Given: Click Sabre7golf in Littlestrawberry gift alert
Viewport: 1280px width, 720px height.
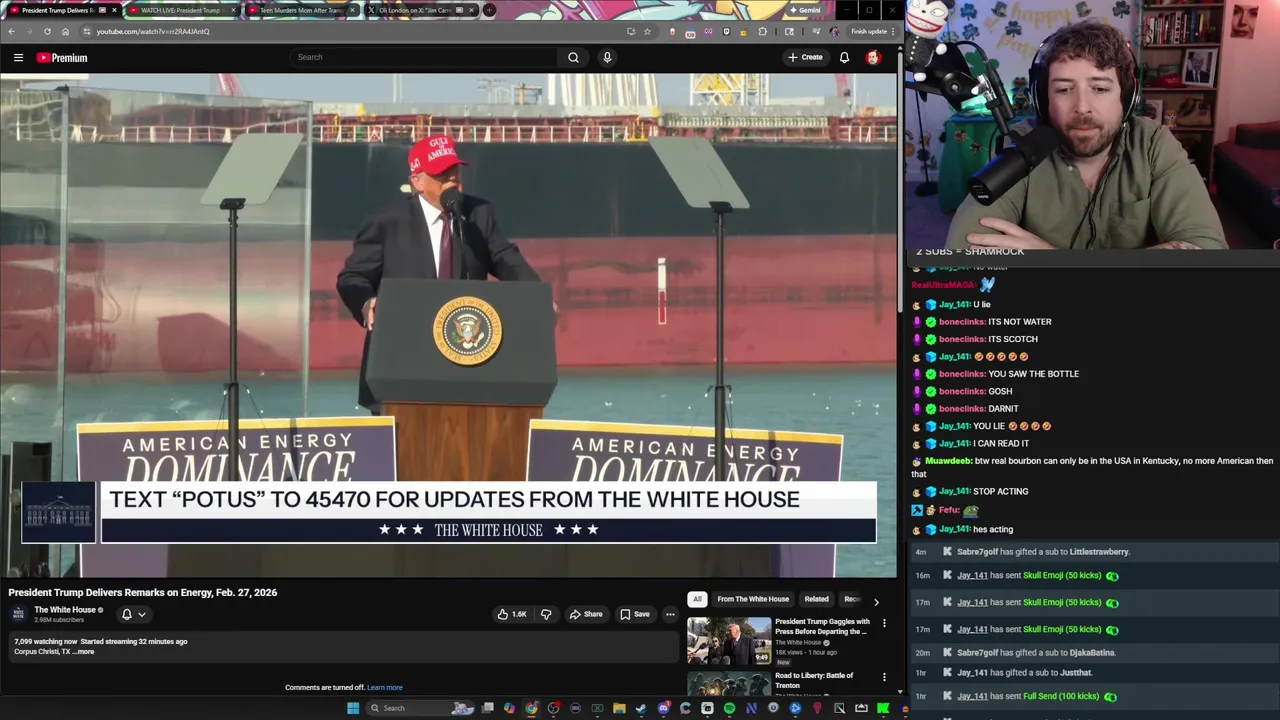Looking at the screenshot, I should pyautogui.click(x=977, y=552).
